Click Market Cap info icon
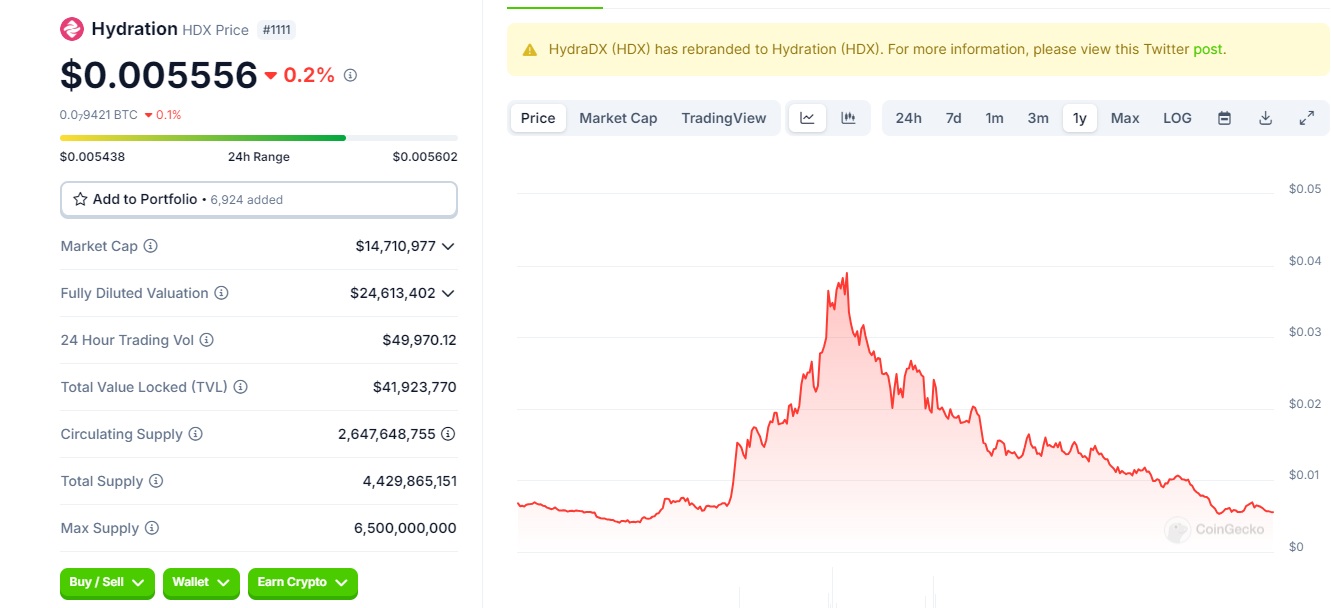This screenshot has height=608, width=1331. pos(151,246)
